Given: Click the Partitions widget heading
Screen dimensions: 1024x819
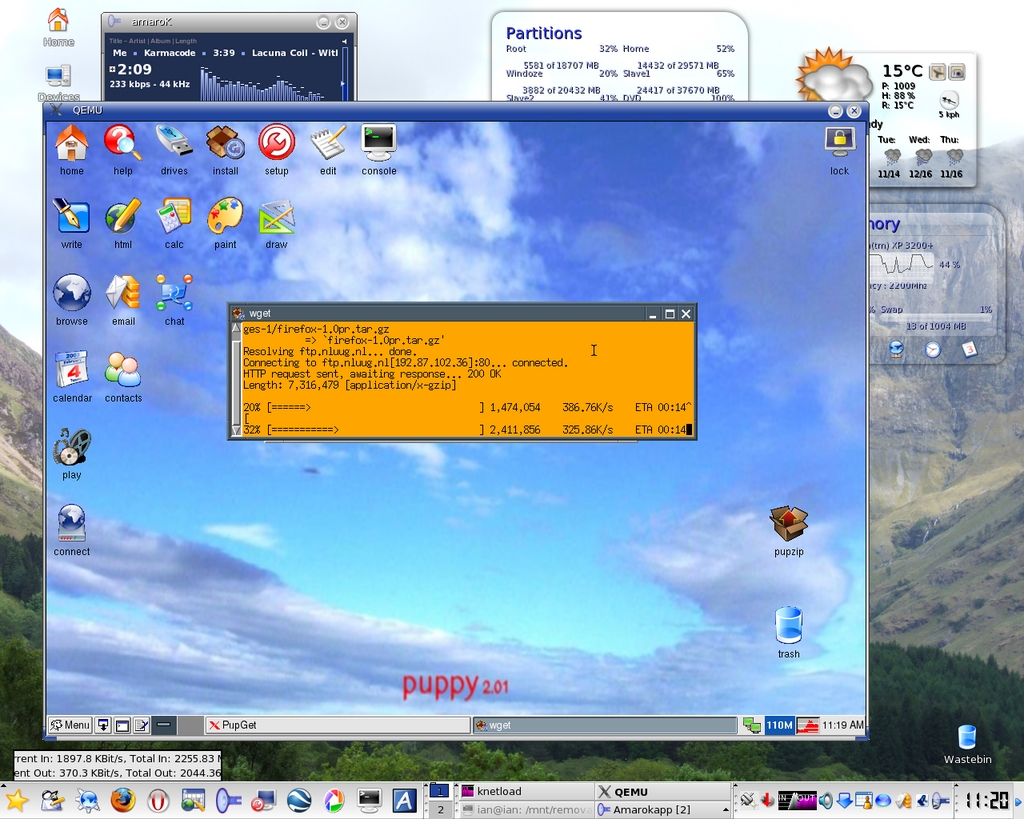Looking at the screenshot, I should pyautogui.click(x=543, y=33).
